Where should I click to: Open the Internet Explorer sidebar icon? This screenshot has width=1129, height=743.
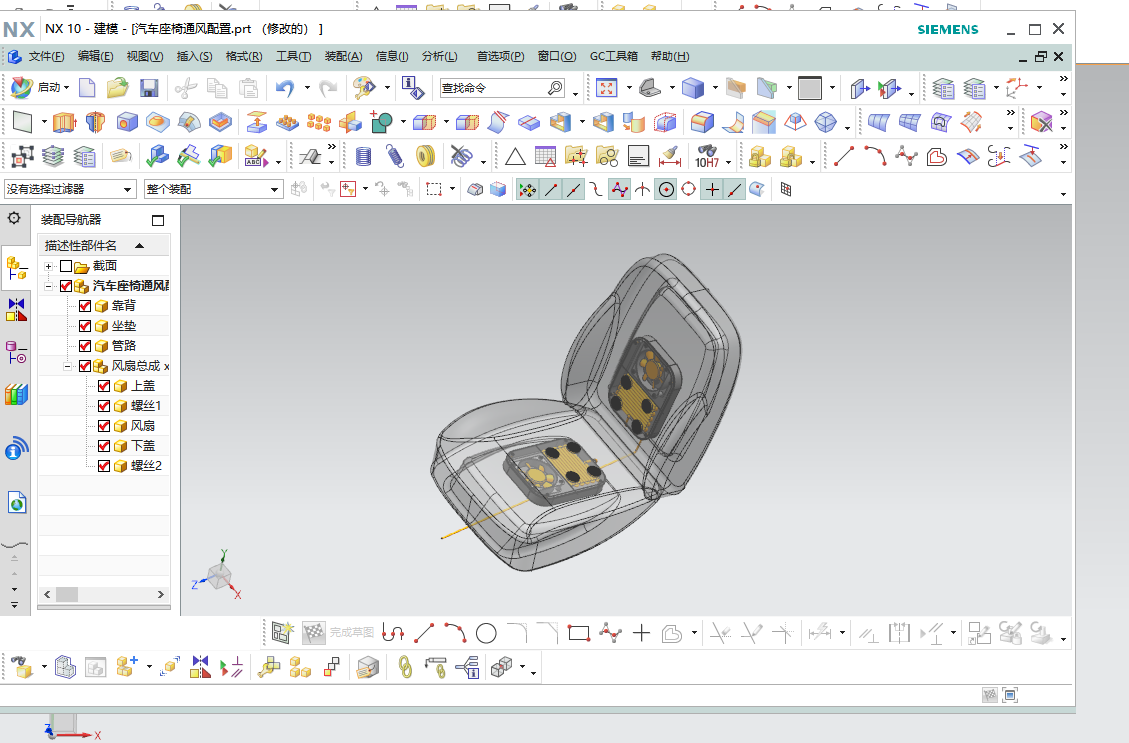pyautogui.click(x=16, y=503)
